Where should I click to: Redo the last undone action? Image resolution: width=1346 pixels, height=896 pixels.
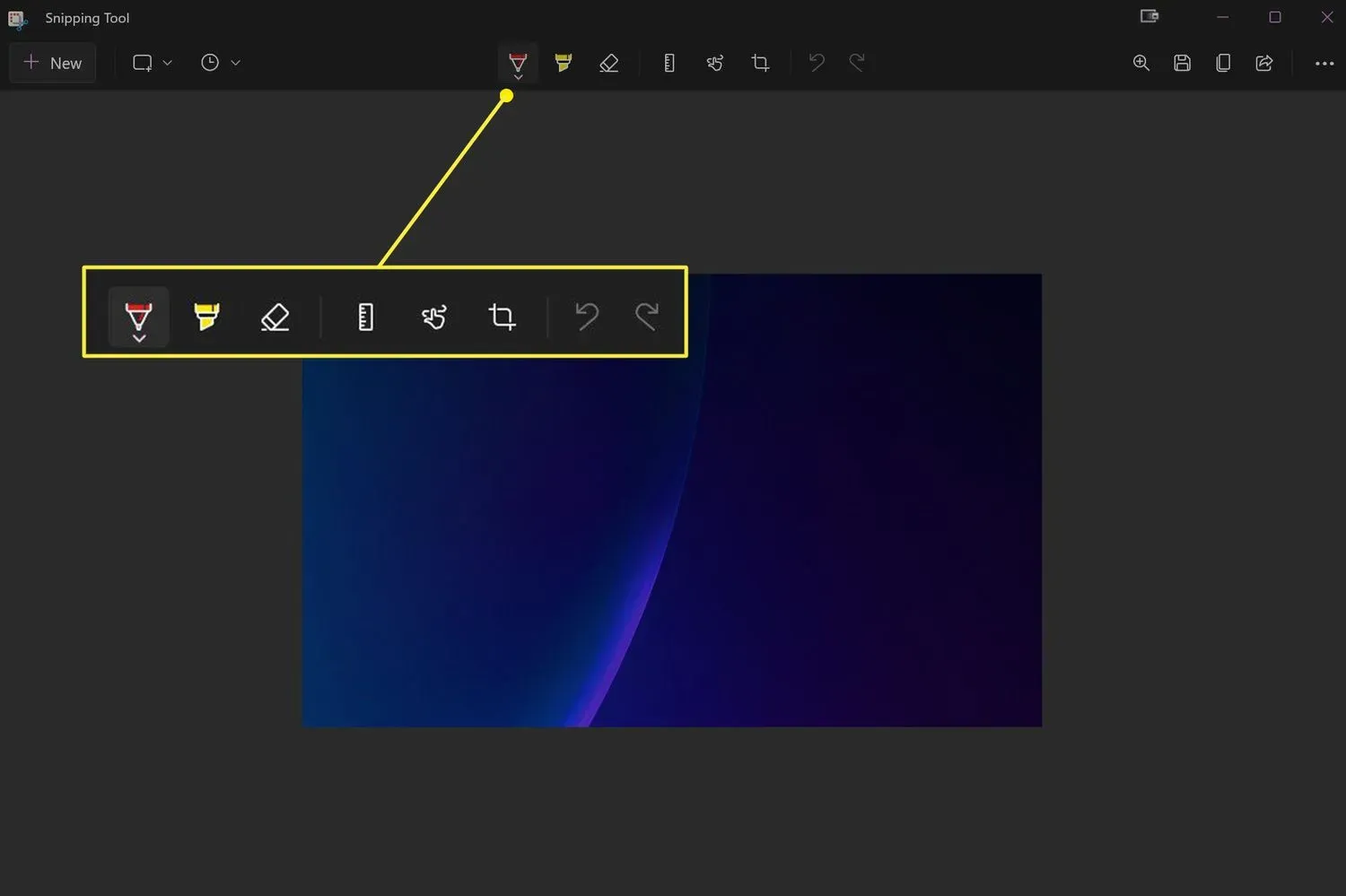857,63
